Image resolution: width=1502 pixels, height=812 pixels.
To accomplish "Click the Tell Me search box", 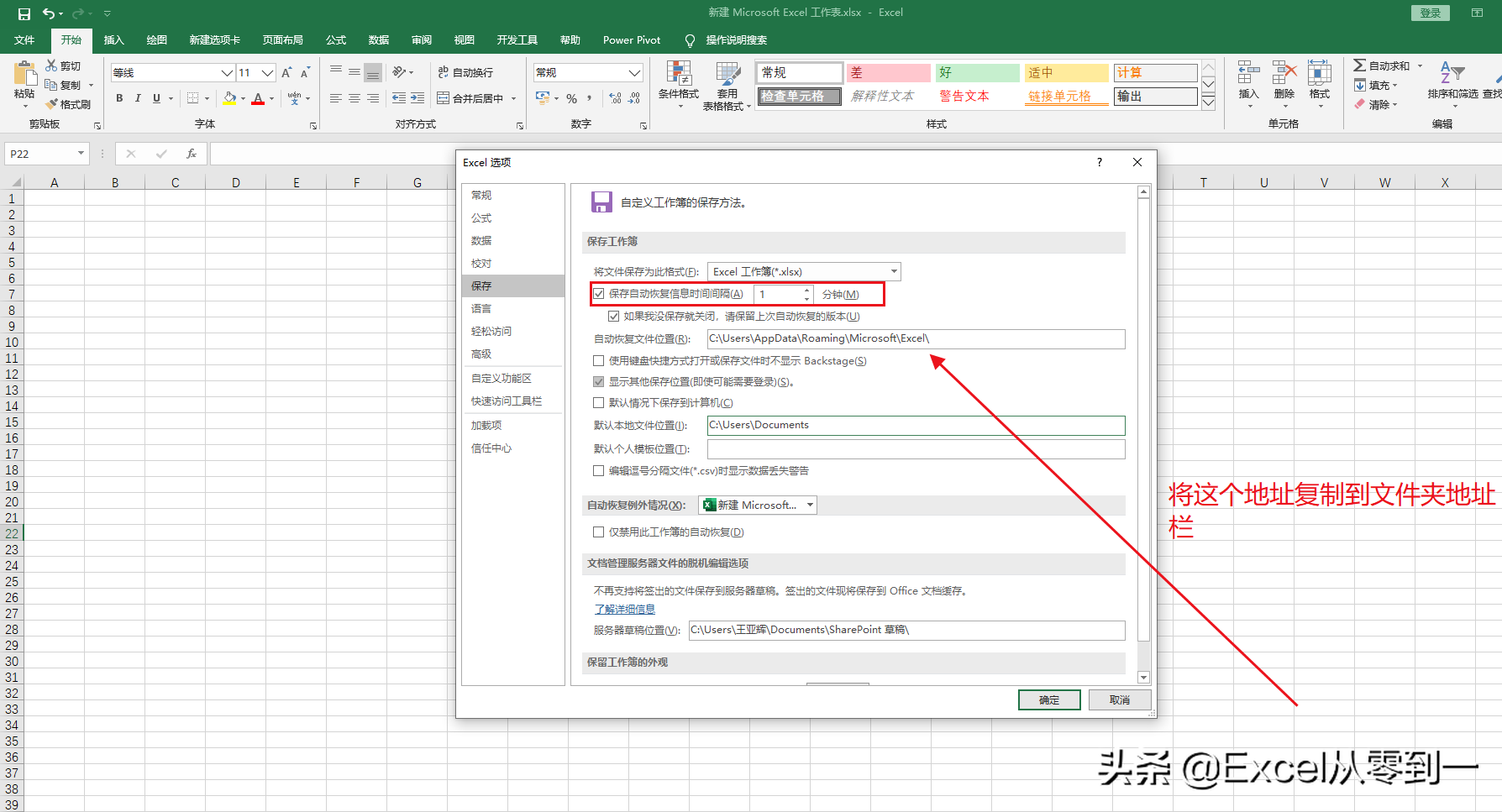I will [x=727, y=40].
